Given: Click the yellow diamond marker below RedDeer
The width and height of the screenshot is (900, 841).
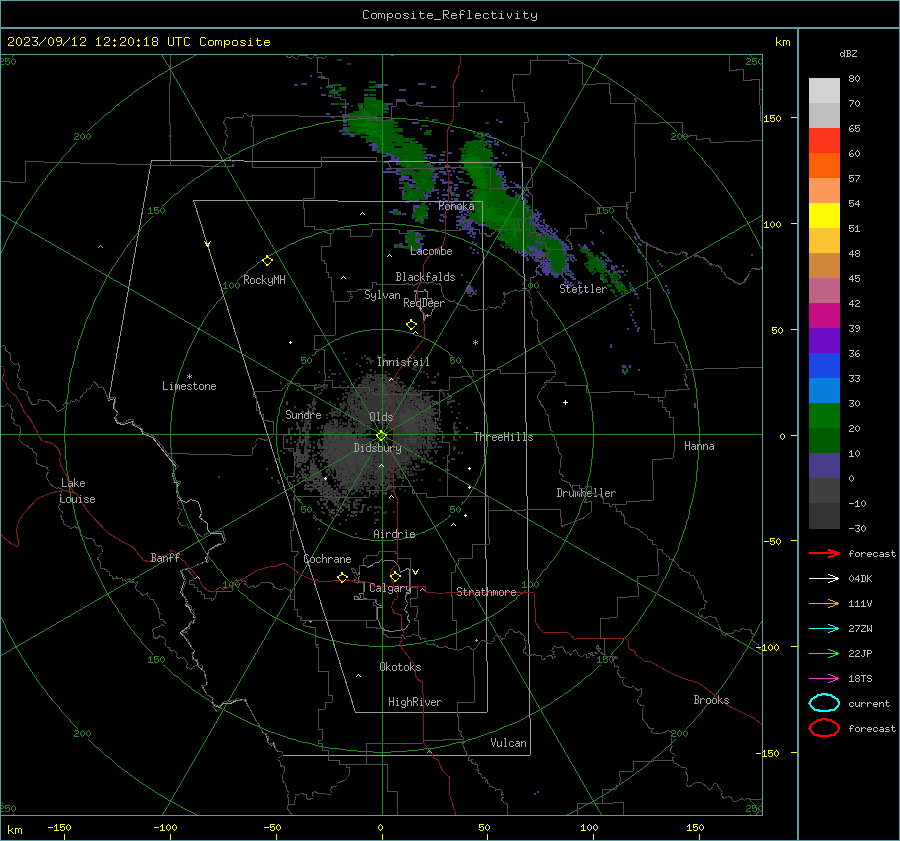Looking at the screenshot, I should point(411,325).
